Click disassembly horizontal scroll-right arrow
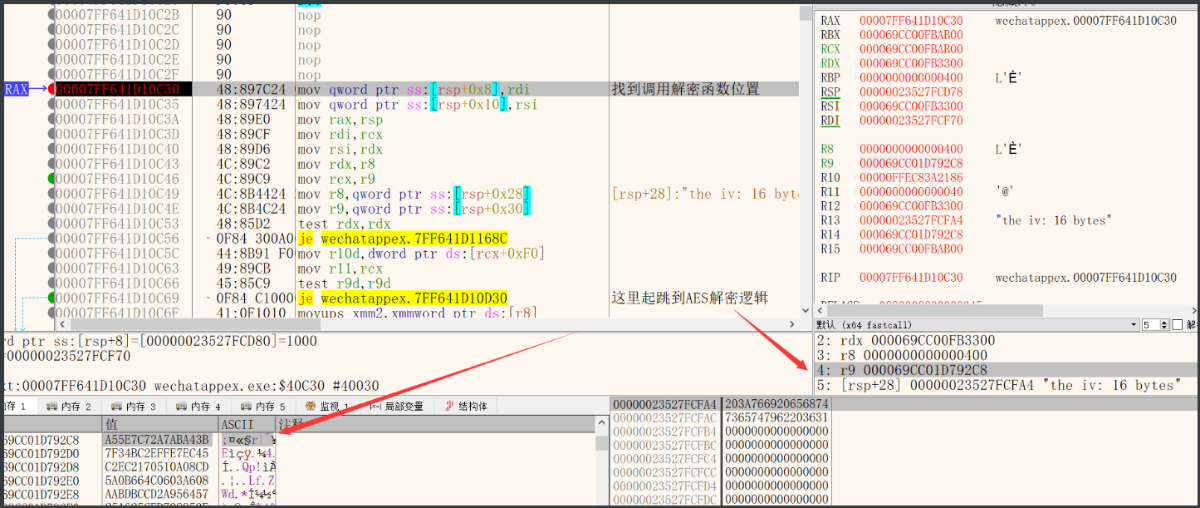1200x508 pixels. click(793, 324)
